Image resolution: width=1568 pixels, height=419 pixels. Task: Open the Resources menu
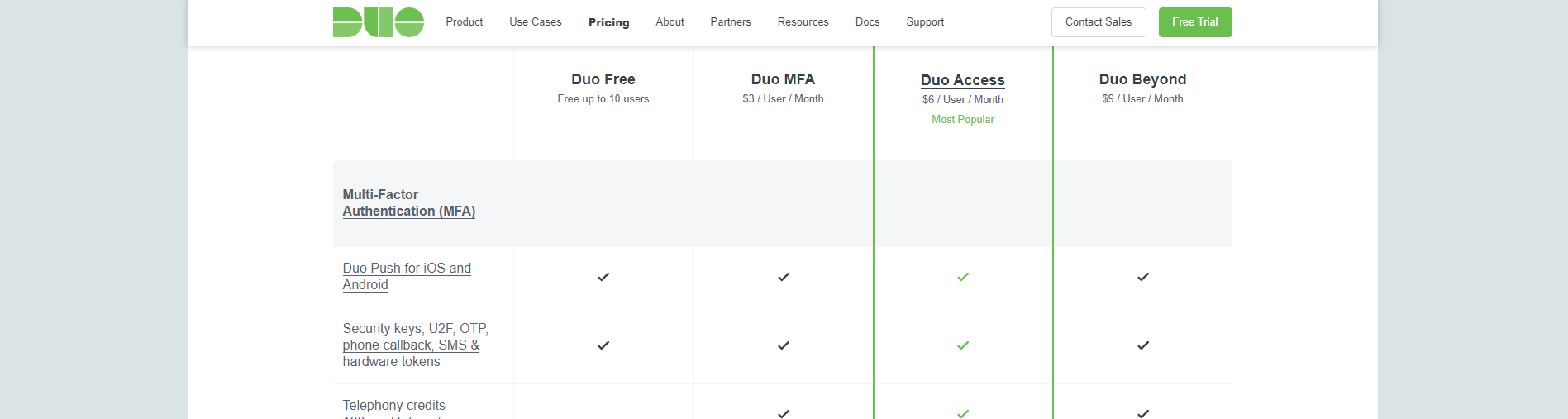pos(803,22)
